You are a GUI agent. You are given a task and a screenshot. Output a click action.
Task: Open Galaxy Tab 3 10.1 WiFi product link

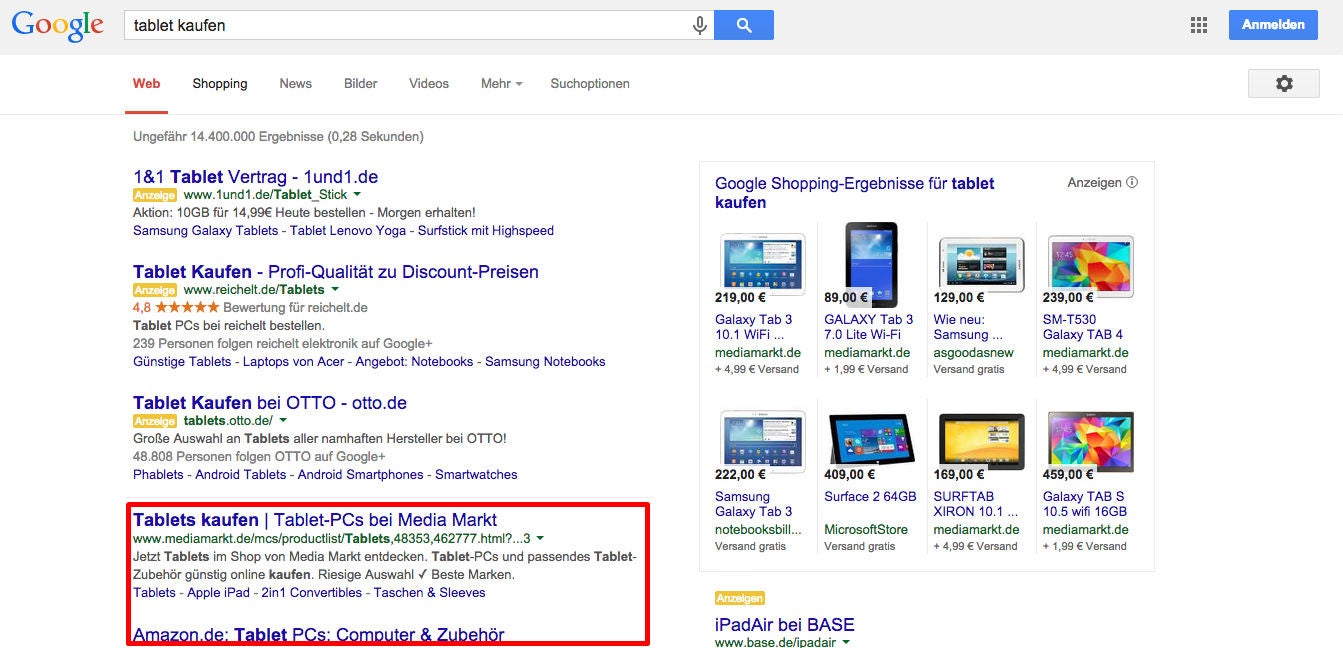pos(753,327)
